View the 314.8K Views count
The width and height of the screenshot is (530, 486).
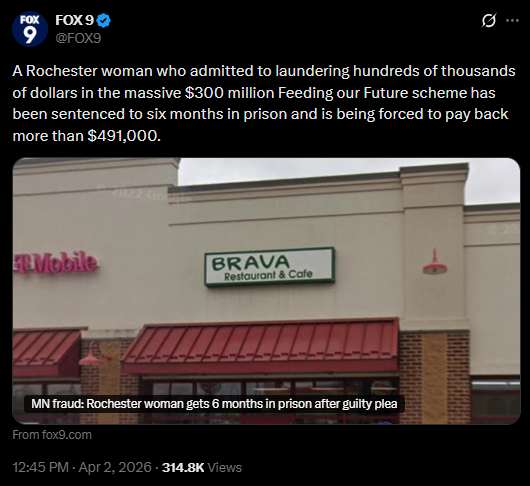point(202,467)
